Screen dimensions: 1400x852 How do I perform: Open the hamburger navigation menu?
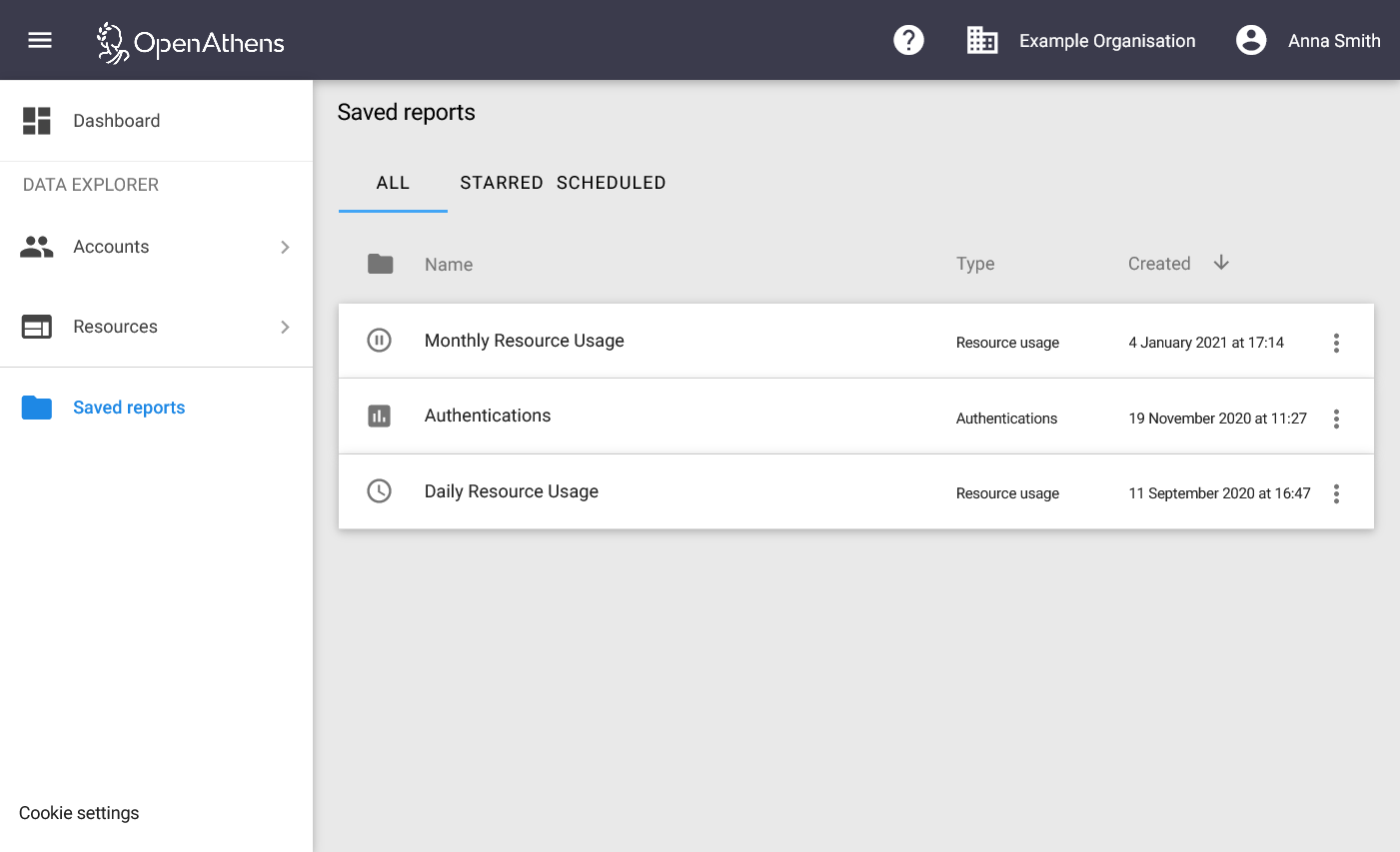point(39,40)
